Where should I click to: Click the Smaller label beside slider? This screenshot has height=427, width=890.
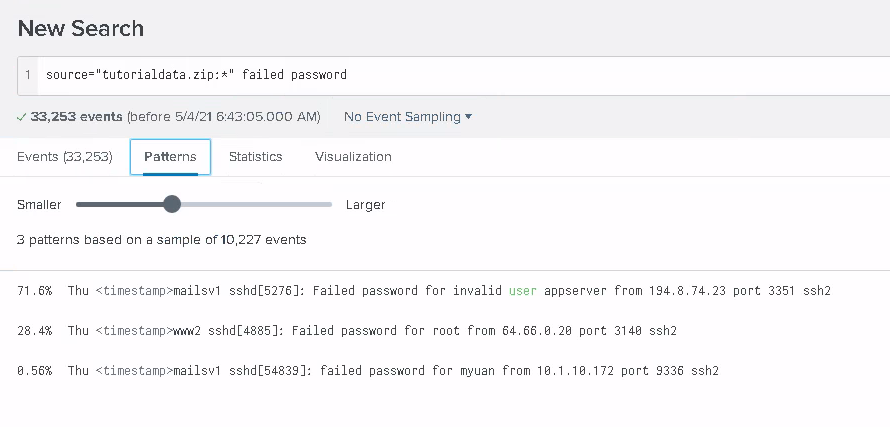pyautogui.click(x=39, y=205)
